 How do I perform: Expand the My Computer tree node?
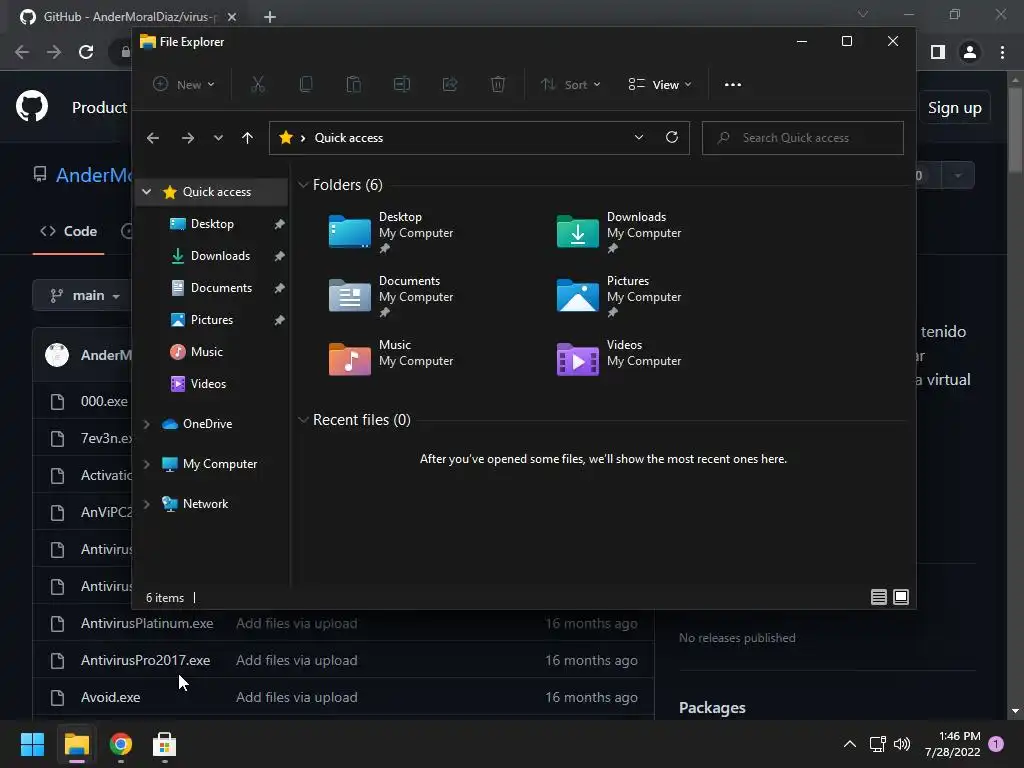tap(147, 464)
